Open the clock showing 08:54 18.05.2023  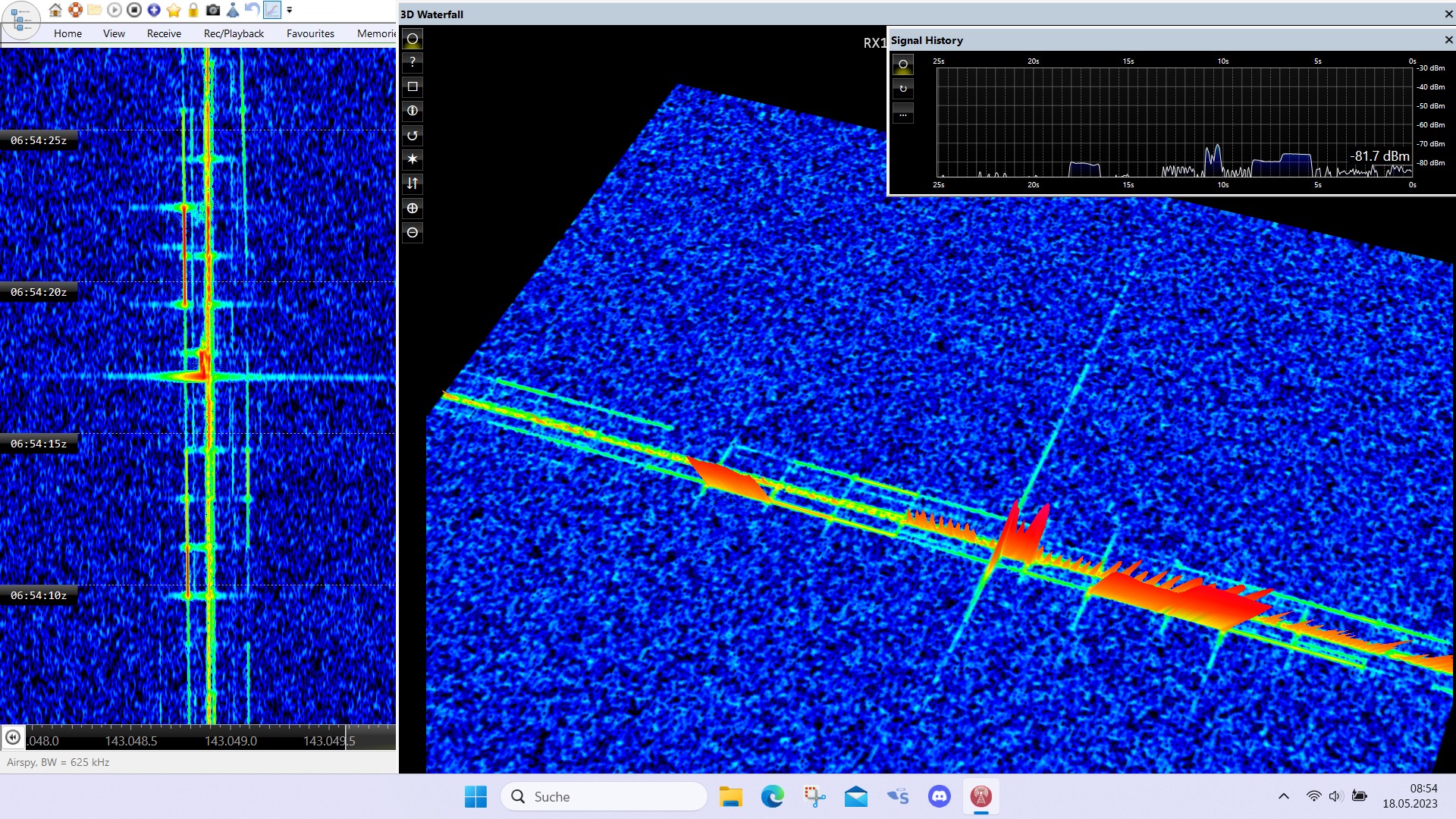[x=1410, y=796]
